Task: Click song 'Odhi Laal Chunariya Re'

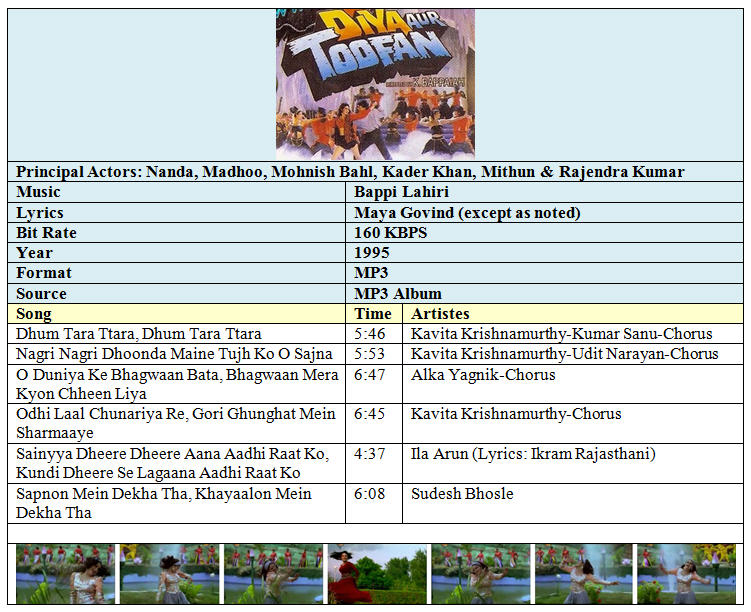Action: (x=175, y=423)
